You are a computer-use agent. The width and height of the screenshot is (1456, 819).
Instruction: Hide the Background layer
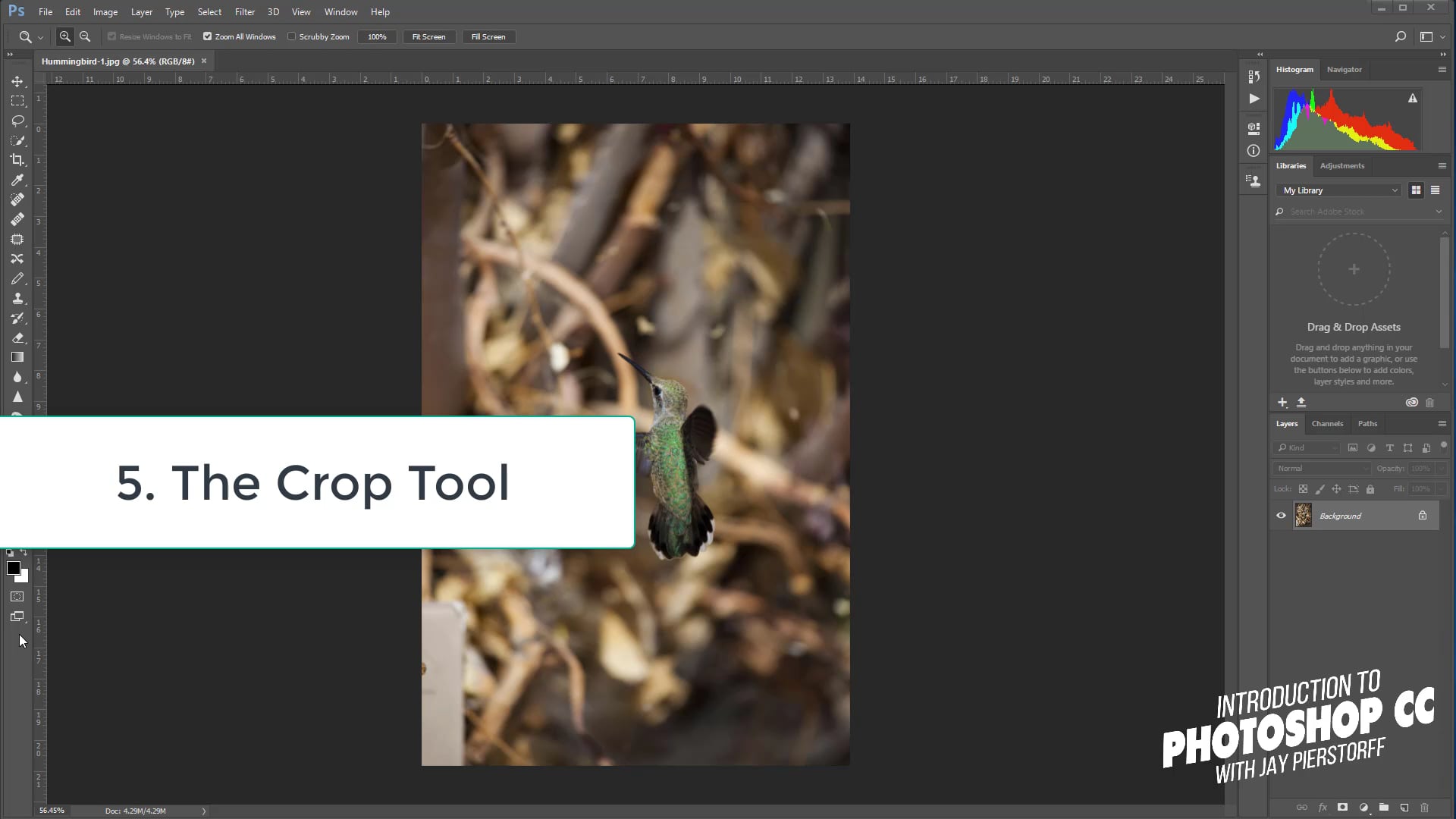tap(1281, 516)
